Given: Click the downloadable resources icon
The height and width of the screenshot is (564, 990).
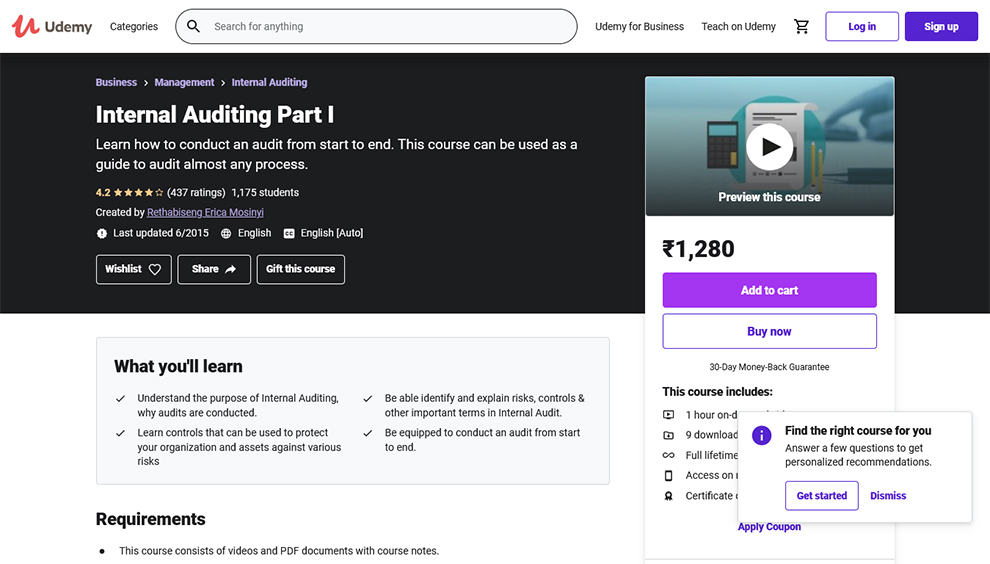Looking at the screenshot, I should 668,435.
